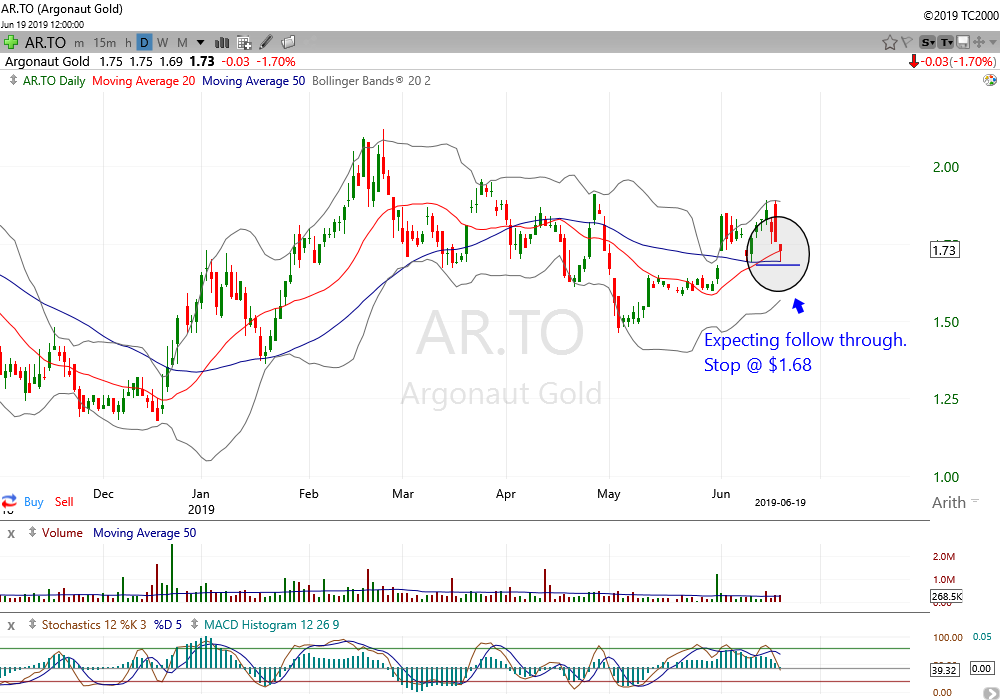Click the AR.TO symbol box
The height and width of the screenshot is (700, 1000).
point(45,43)
